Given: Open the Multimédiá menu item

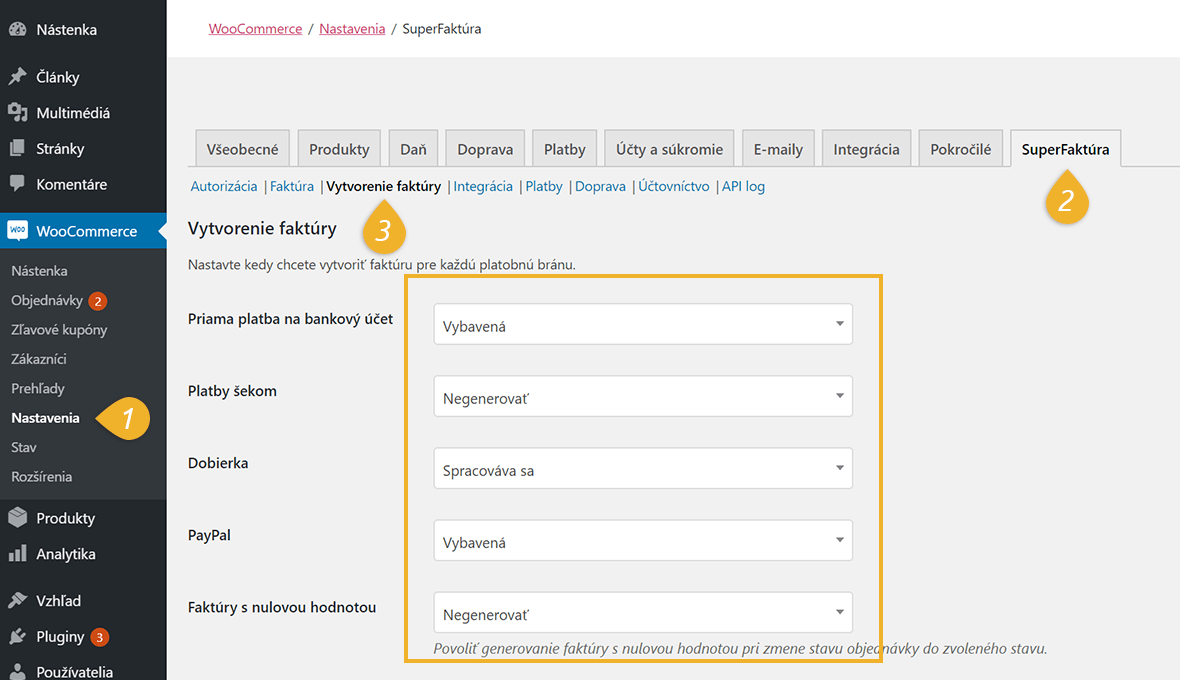Looking at the screenshot, I should [x=73, y=113].
